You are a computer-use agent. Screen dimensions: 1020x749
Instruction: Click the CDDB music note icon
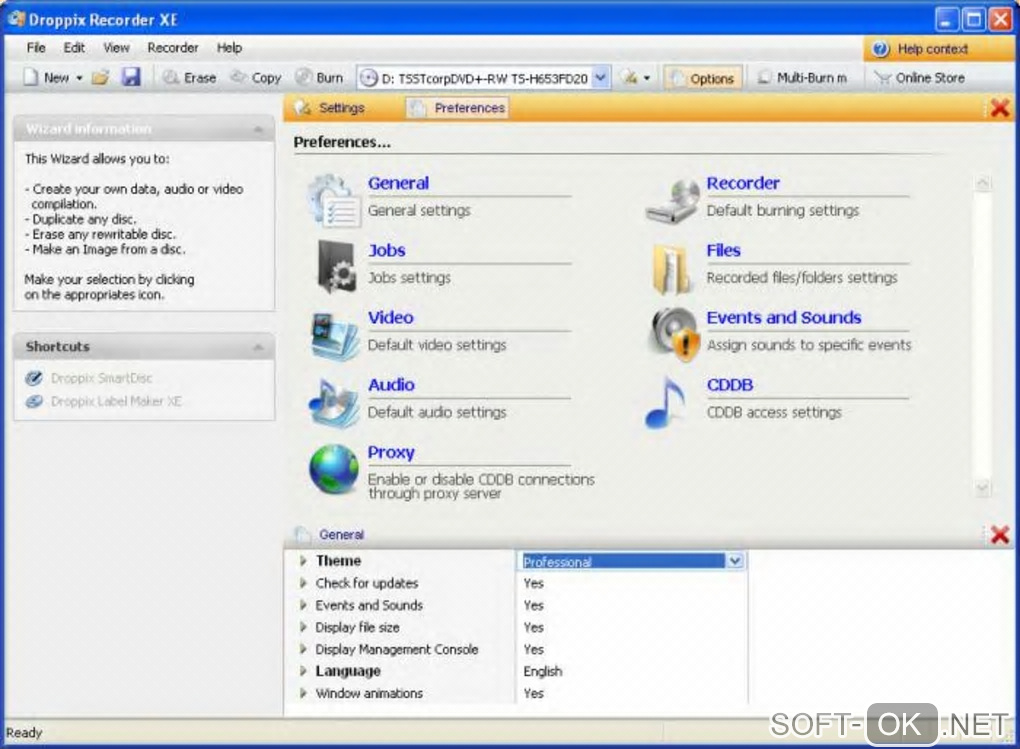click(x=666, y=402)
